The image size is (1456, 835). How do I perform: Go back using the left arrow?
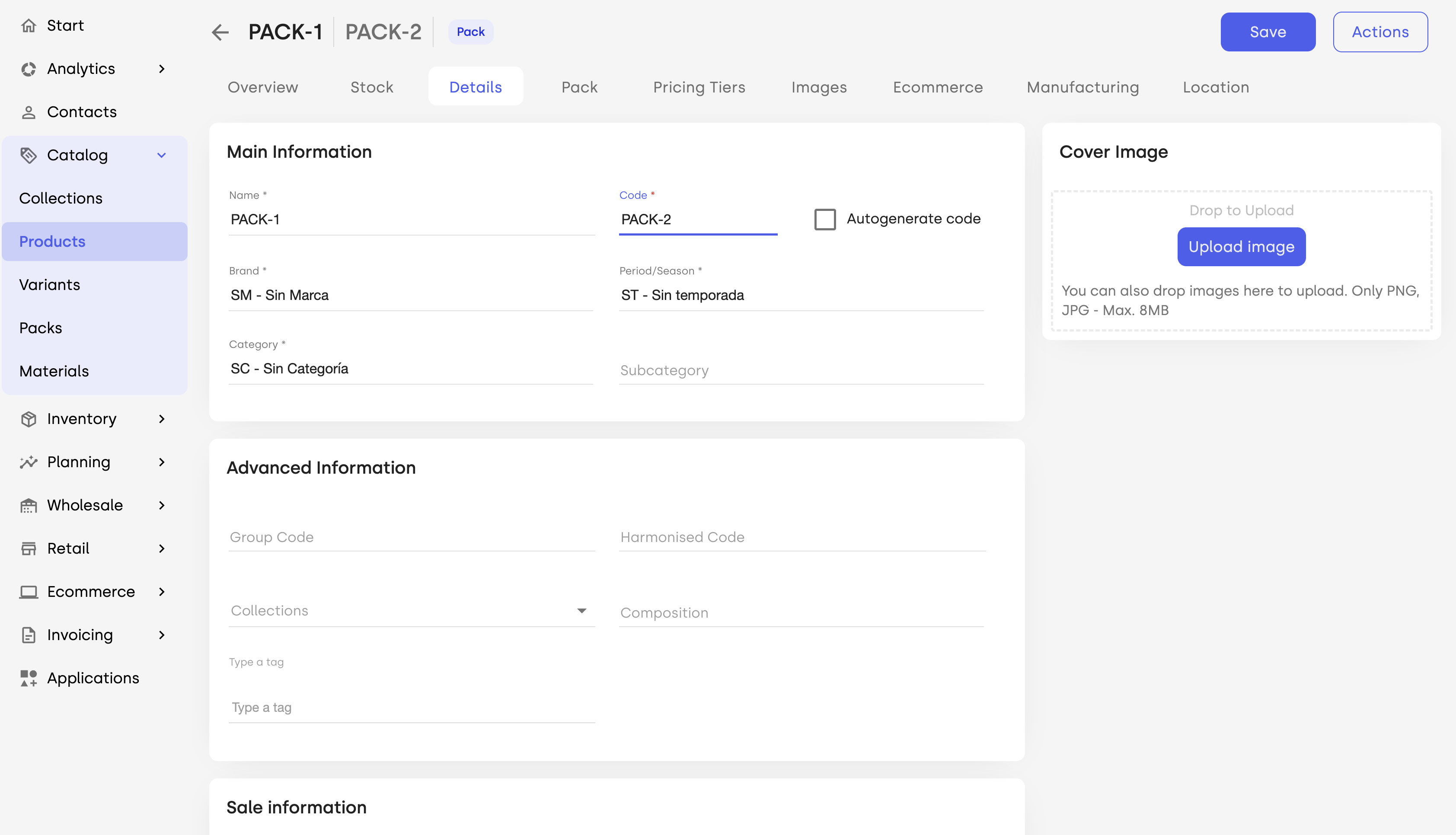tap(220, 32)
